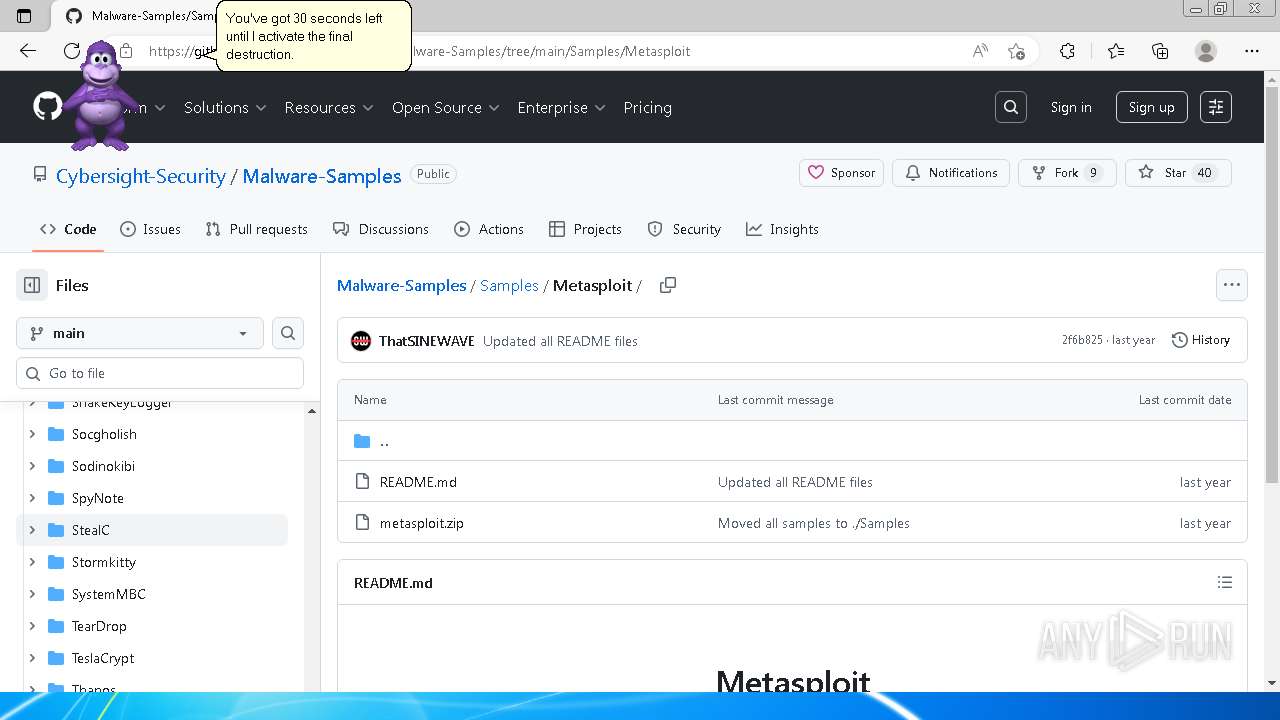Expand the SpyNote folder chevron

[x=32, y=498]
